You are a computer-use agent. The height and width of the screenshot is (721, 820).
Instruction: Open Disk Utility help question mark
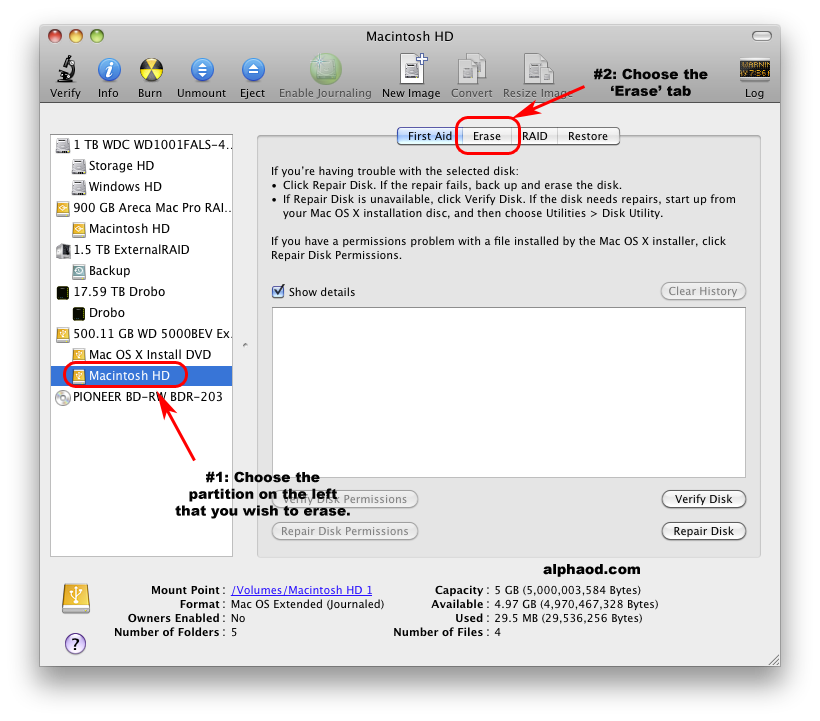click(x=75, y=644)
